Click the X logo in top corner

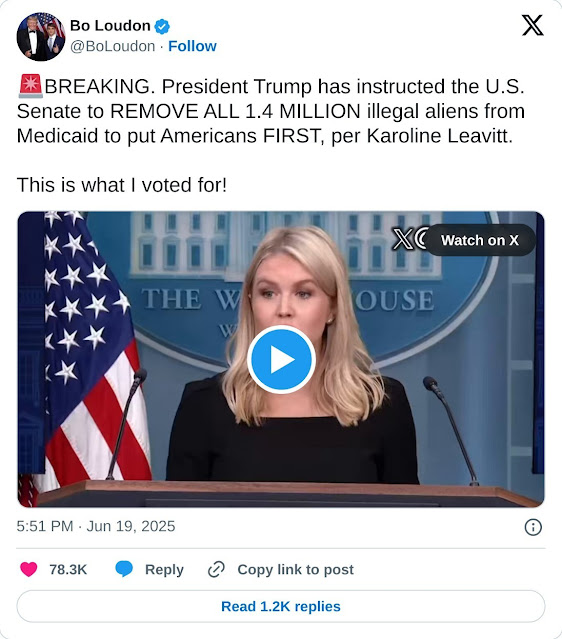click(x=533, y=25)
